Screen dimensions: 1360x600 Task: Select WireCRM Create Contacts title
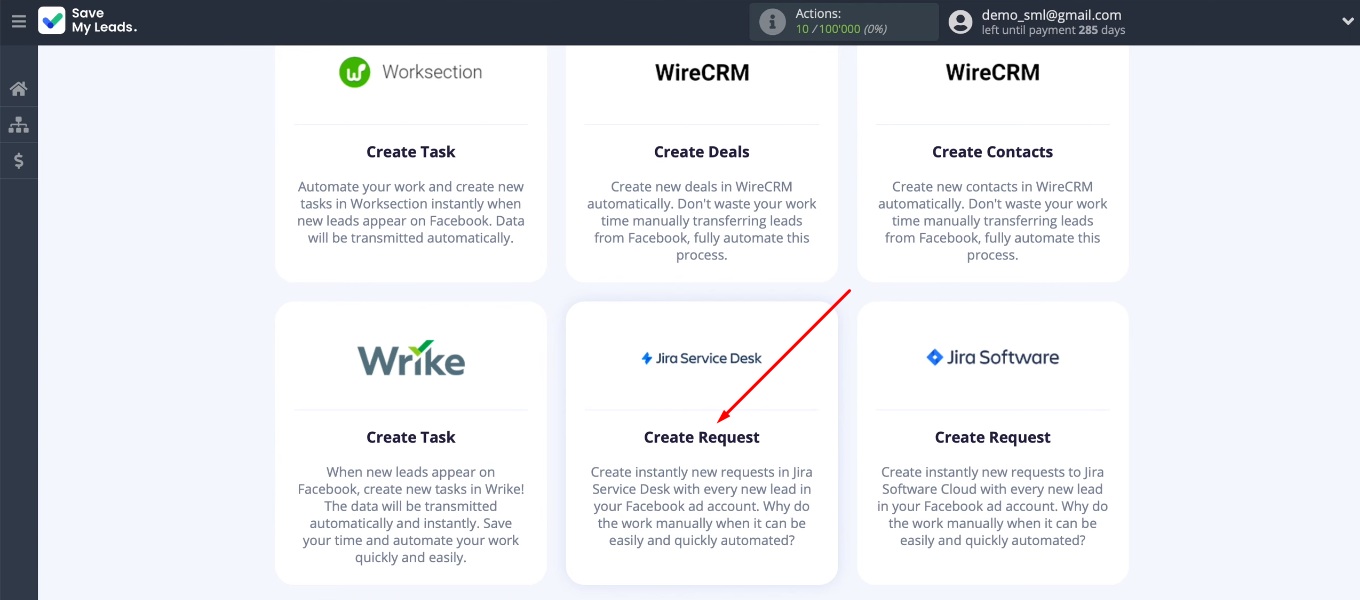point(993,152)
